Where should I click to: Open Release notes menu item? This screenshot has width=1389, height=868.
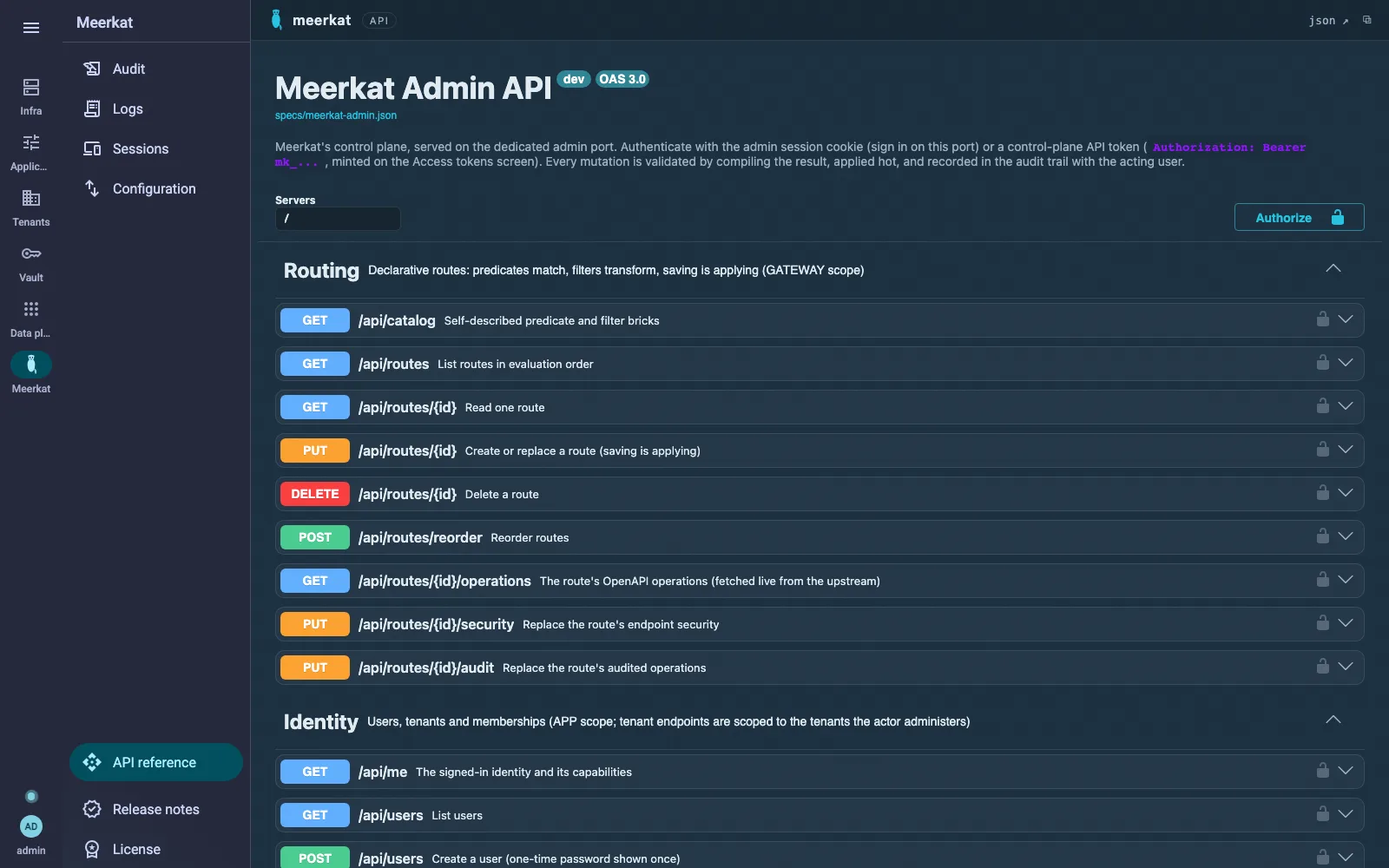[156, 809]
